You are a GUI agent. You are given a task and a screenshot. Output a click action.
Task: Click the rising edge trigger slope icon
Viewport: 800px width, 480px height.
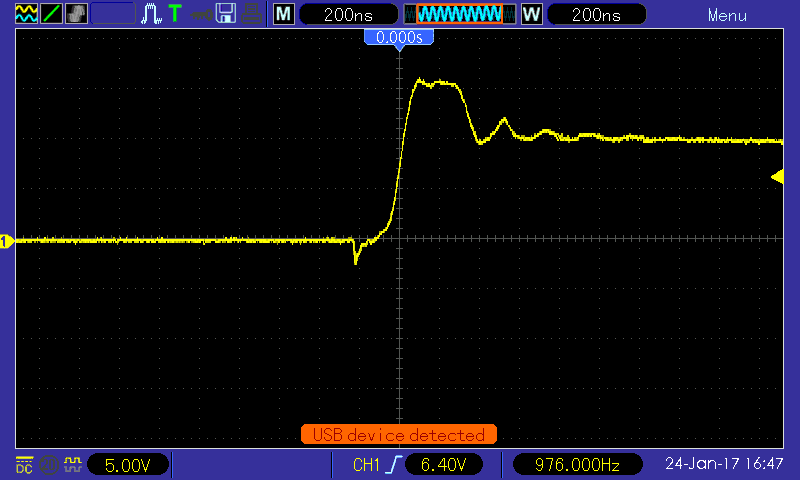tap(393, 465)
